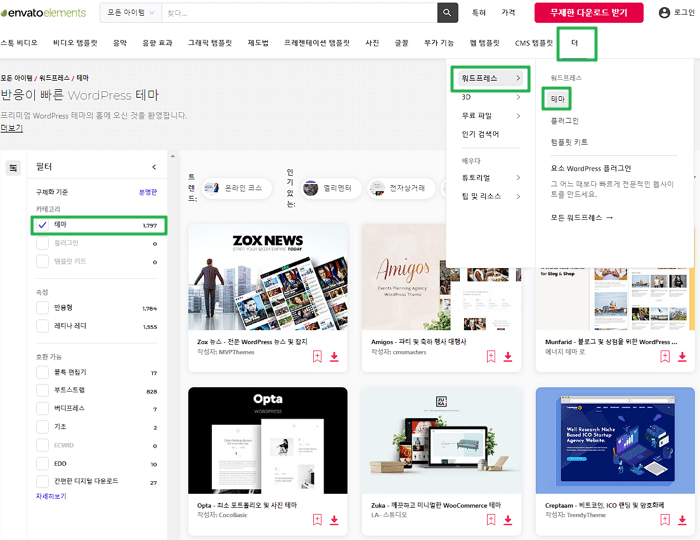
Task: Click the 무제한 다운로드 받기 button
Action: pos(589,13)
